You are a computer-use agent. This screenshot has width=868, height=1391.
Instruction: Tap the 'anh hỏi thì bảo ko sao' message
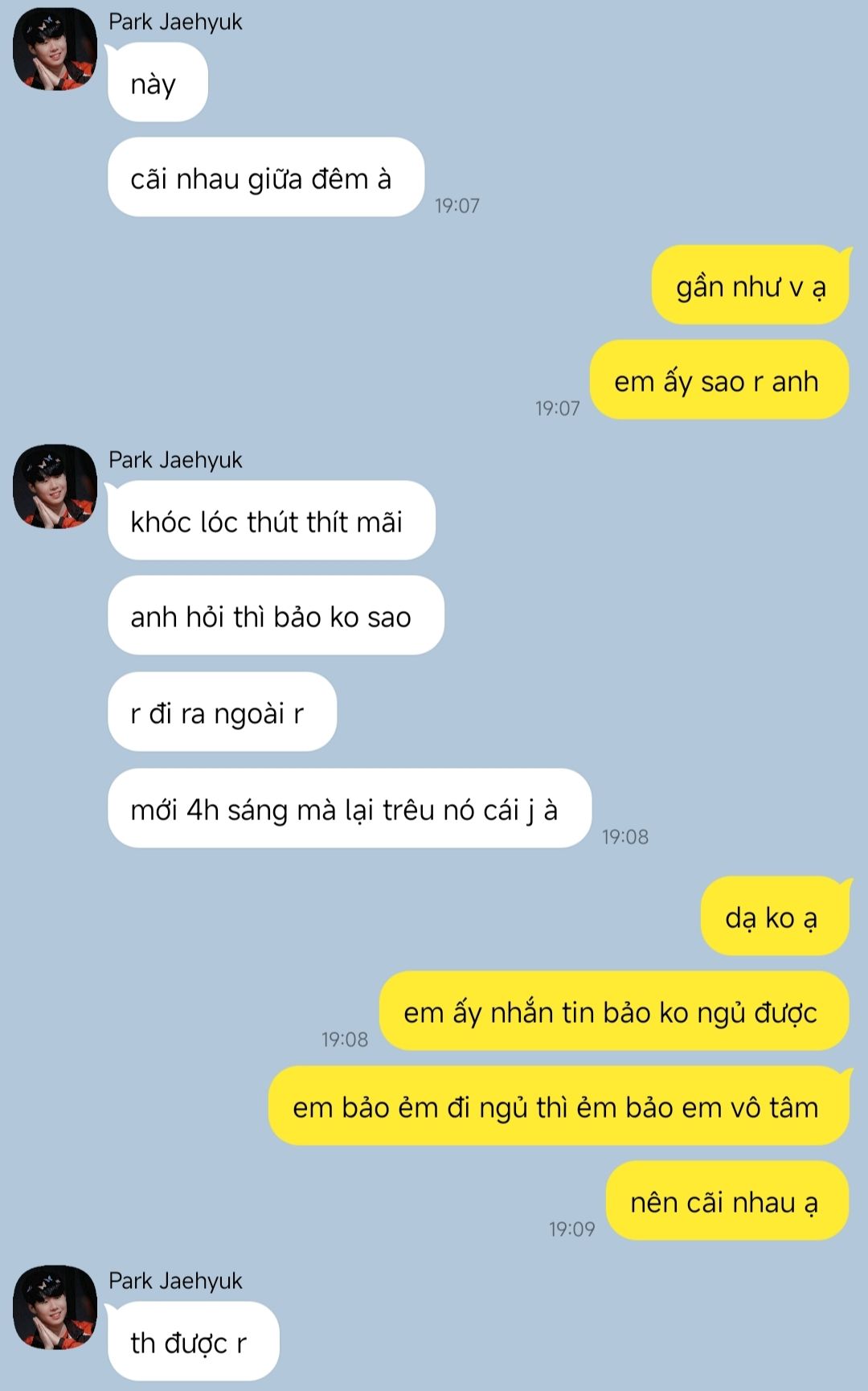tap(276, 616)
